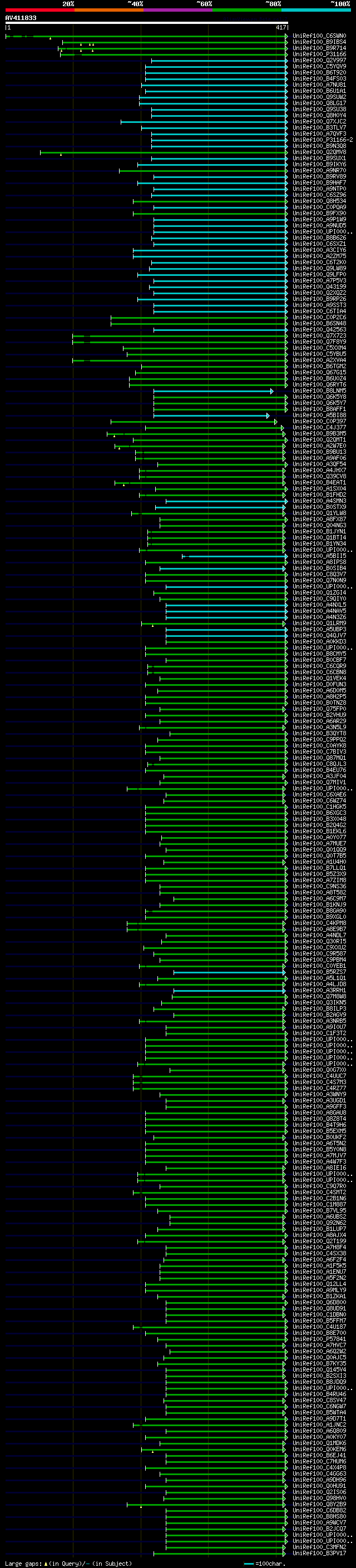Screen dimensions: 356x1568
Task: Click the yellow gap triangle in the legend
Action: [x=46, y=1563]
